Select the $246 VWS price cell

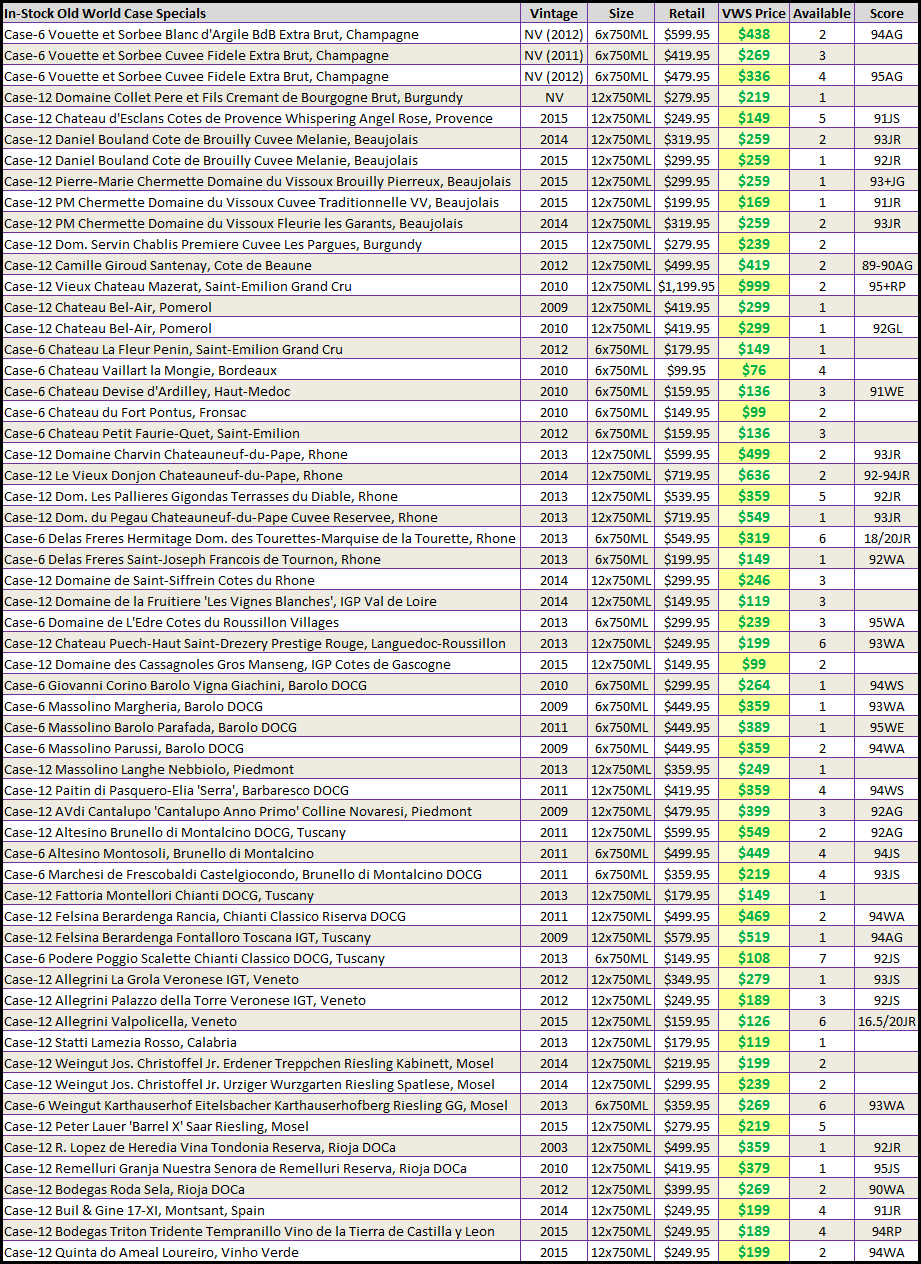754,581
